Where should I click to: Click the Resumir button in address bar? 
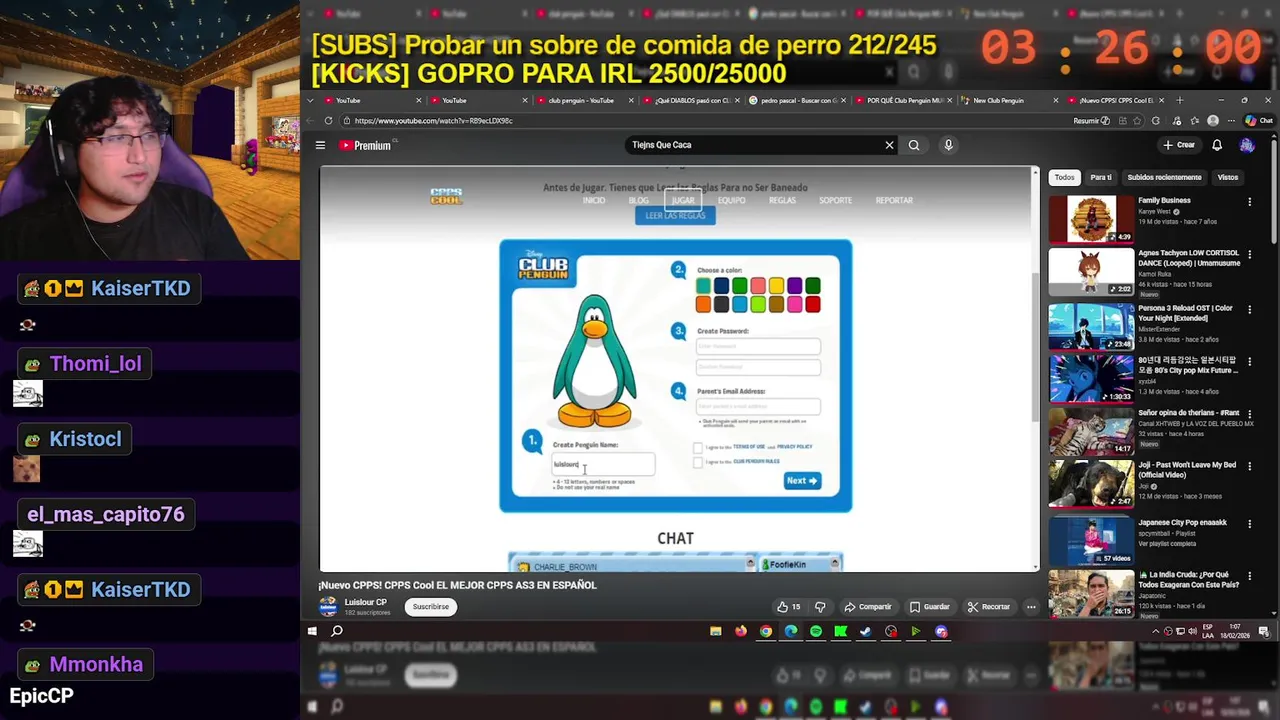[x=1091, y=121]
